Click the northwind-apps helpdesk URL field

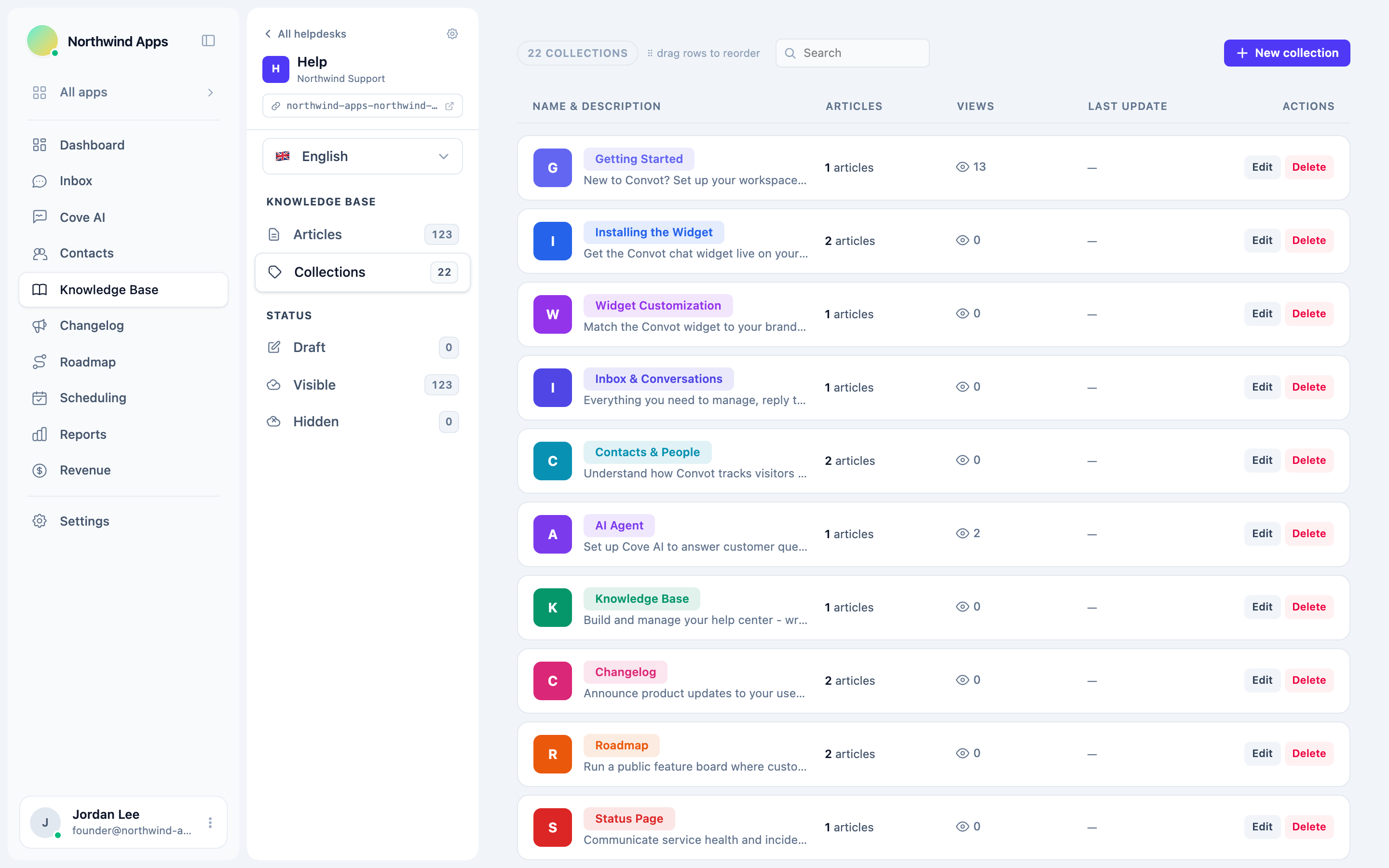coord(363,106)
